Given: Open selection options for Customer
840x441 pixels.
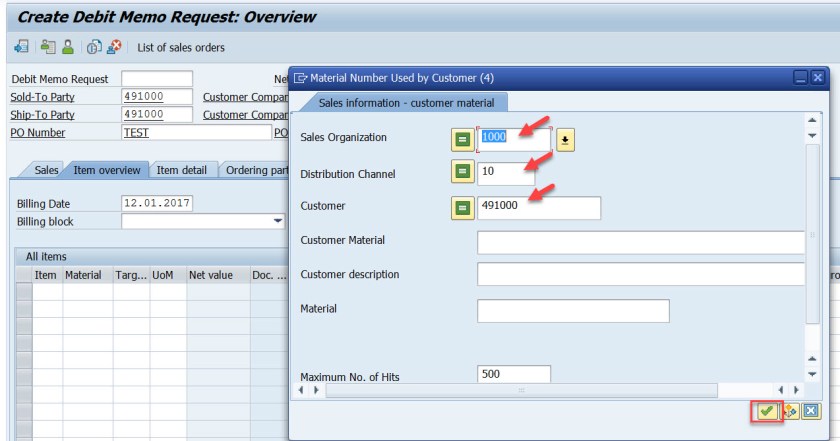Looking at the screenshot, I should click(x=462, y=208).
